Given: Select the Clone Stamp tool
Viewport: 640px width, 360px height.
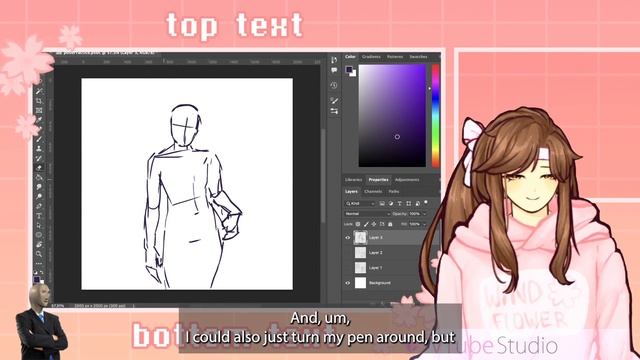Looking at the screenshot, I should pyautogui.click(x=39, y=148).
